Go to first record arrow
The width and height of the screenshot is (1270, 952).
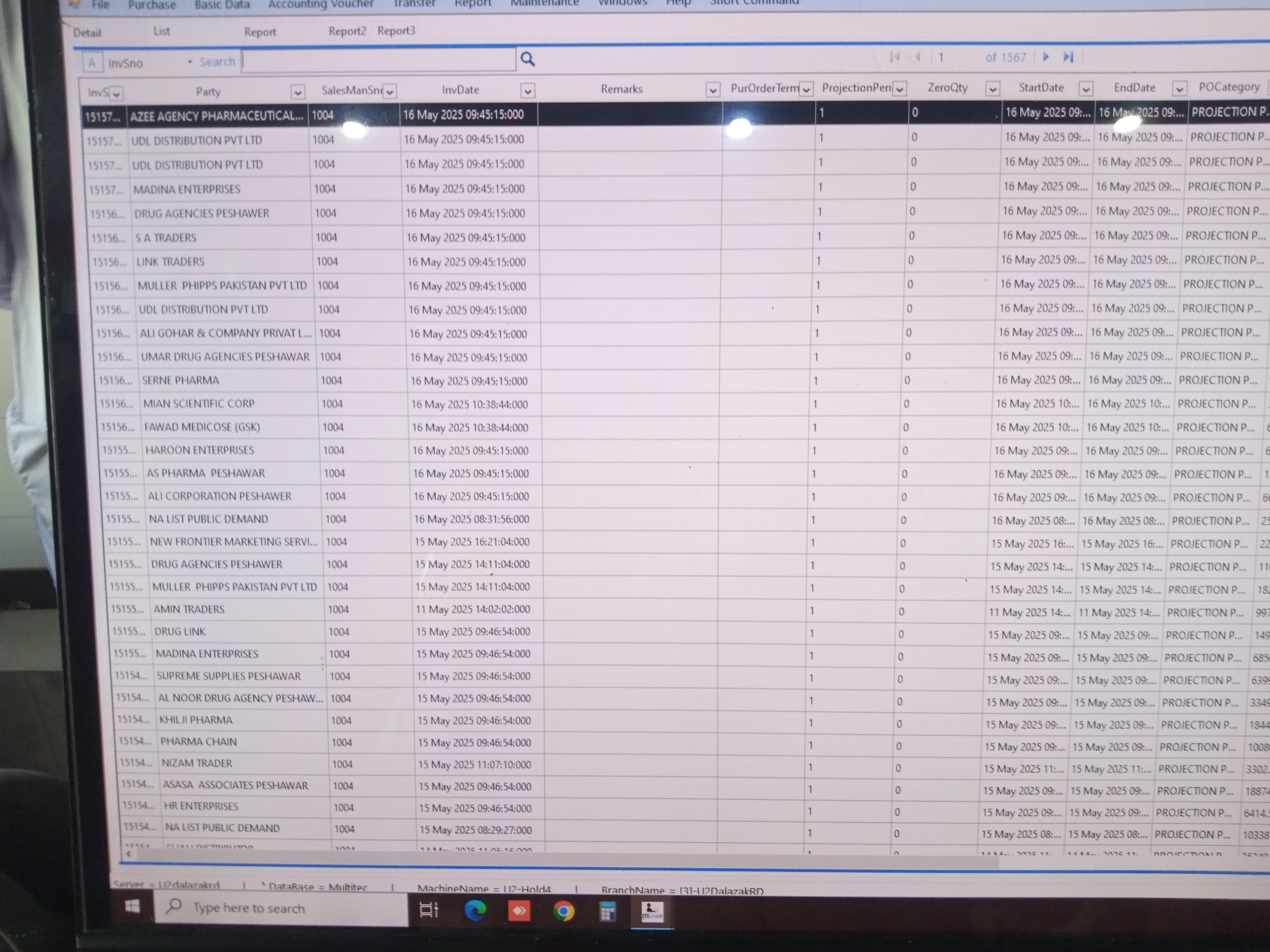[x=895, y=57]
